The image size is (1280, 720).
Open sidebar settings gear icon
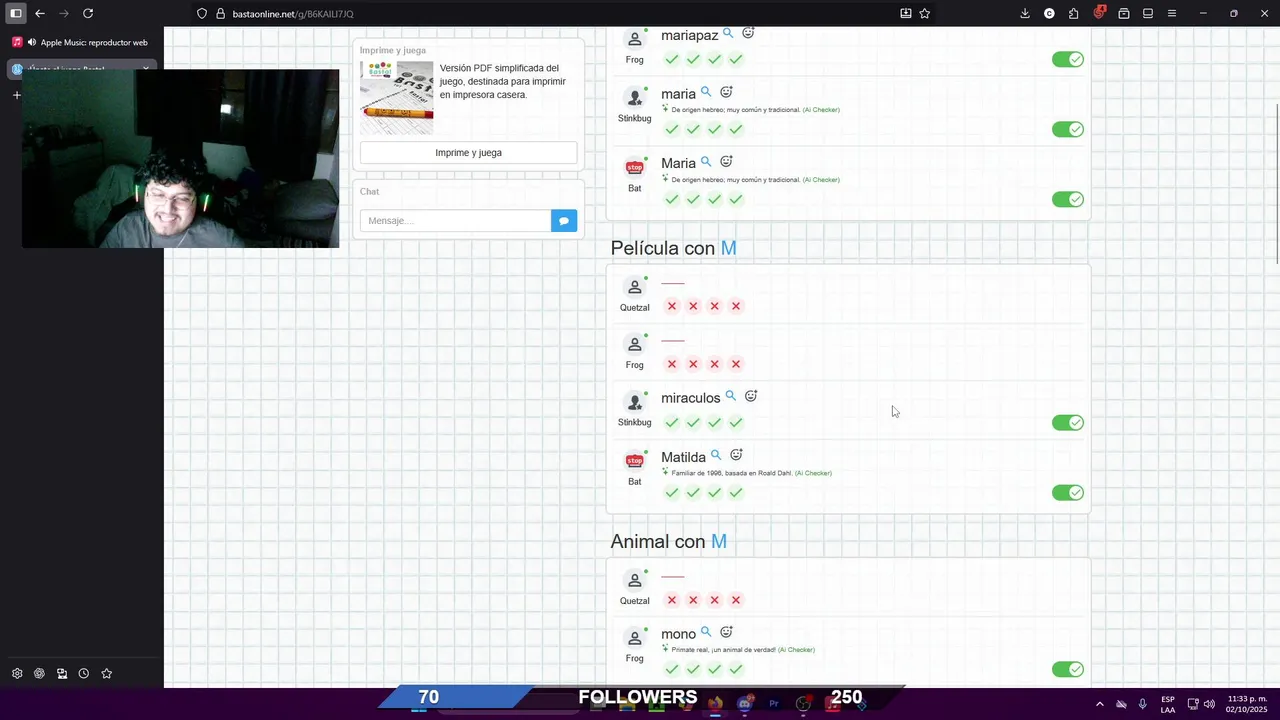[17, 674]
